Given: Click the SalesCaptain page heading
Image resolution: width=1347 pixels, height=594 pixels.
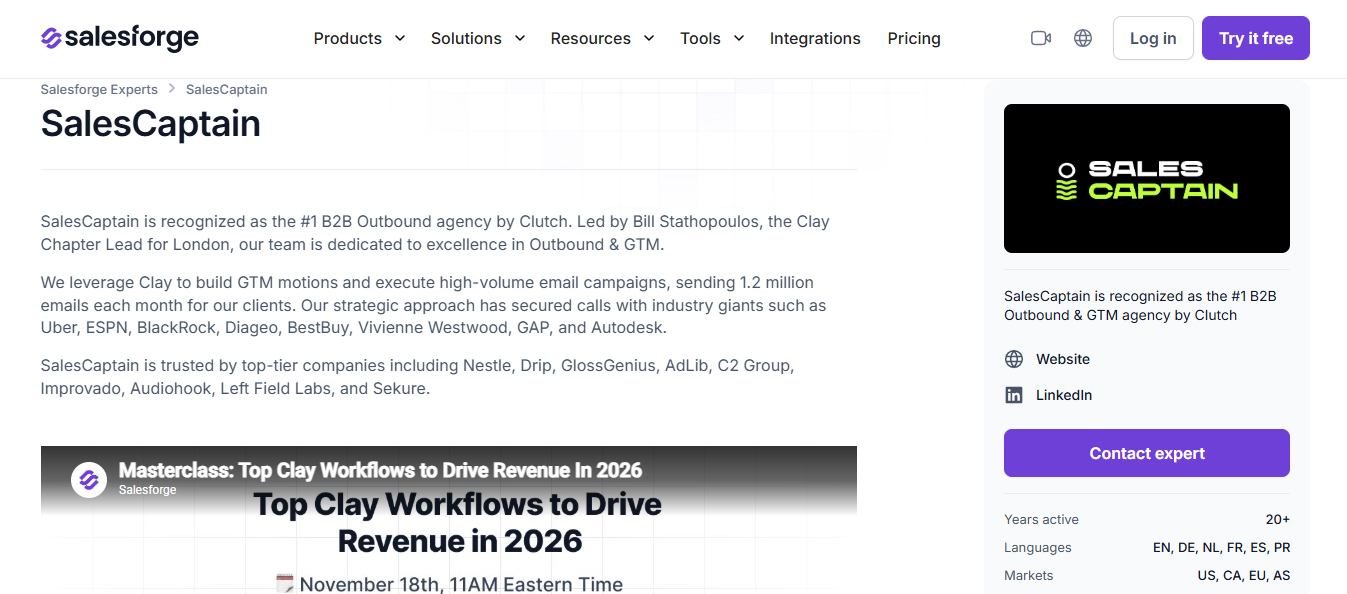Looking at the screenshot, I should click(151, 124).
